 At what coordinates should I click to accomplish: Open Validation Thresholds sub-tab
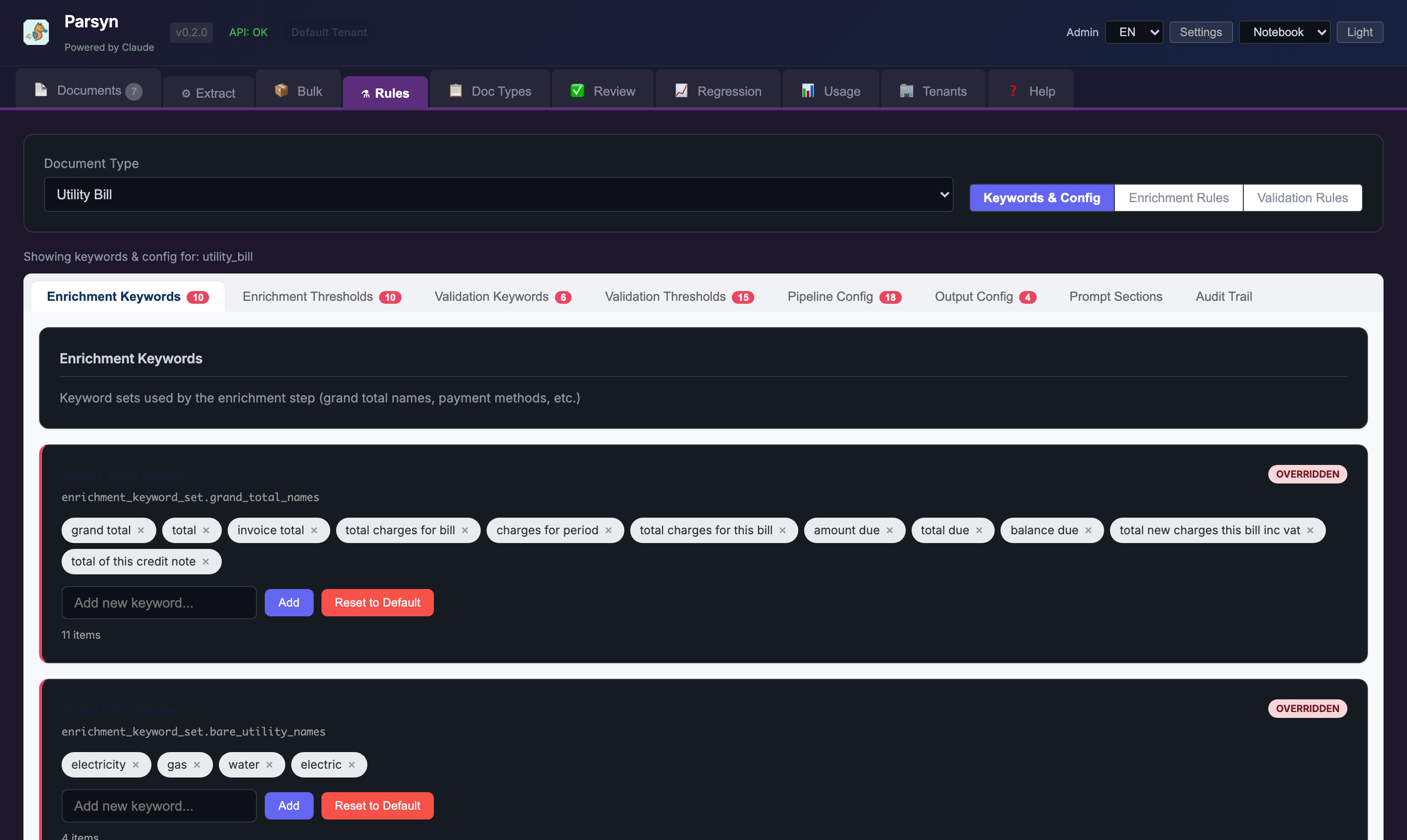click(x=680, y=296)
